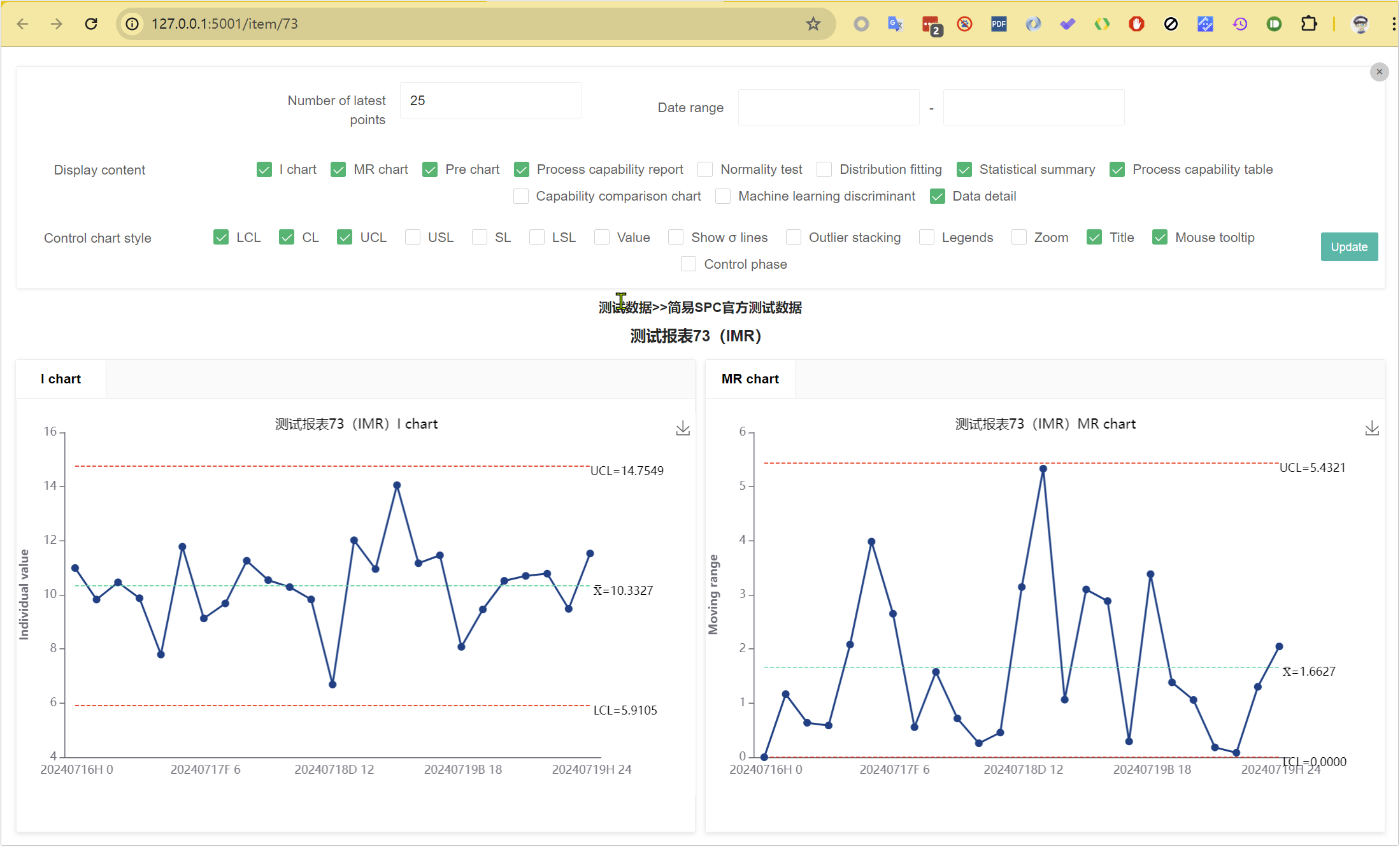Switch to the I chart tab
This screenshot has height=847, width=1400.
(60, 378)
